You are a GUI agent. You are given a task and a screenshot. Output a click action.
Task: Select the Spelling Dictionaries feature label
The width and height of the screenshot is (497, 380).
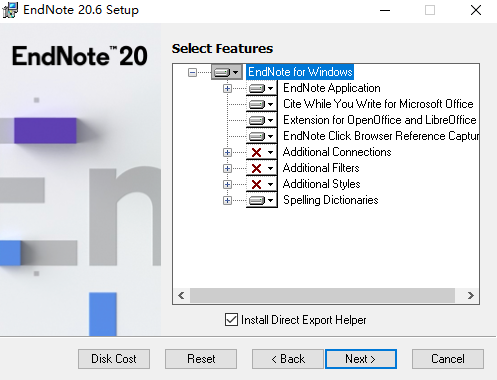[331, 200]
